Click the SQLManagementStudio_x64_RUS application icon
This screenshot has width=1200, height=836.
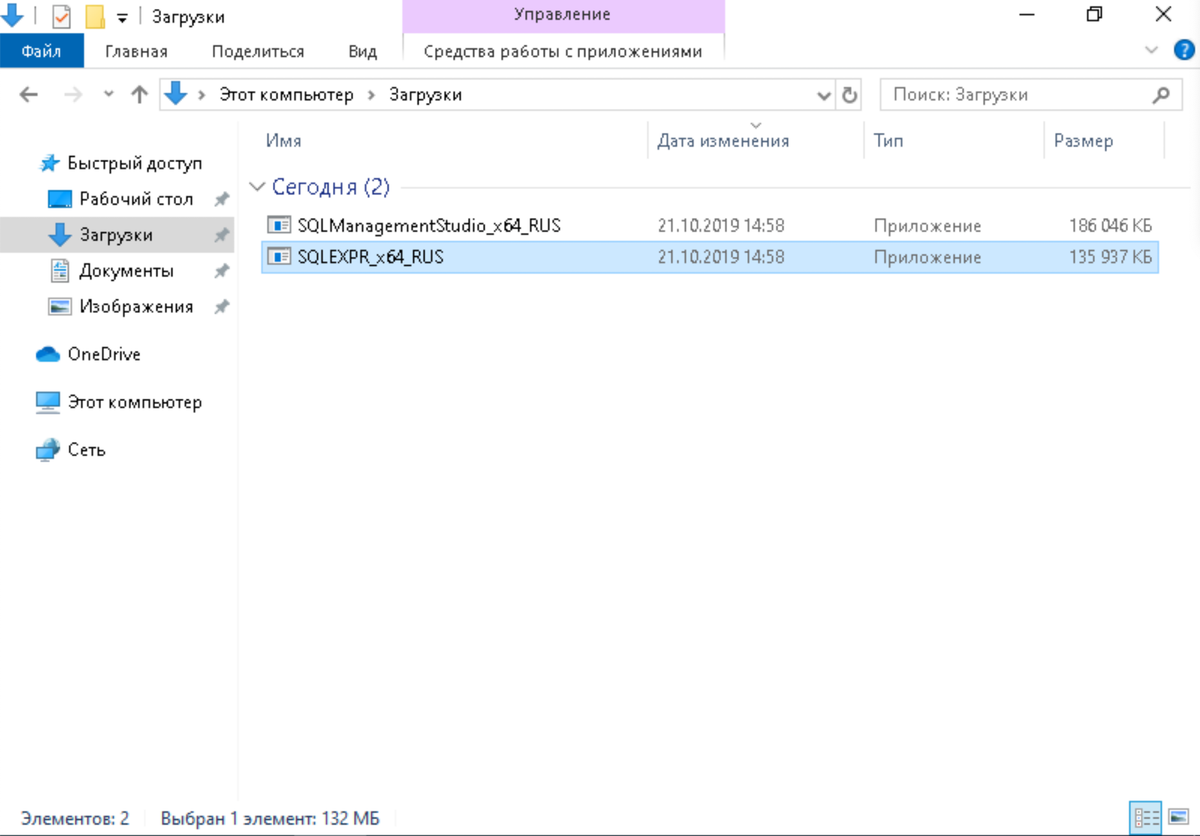click(x=280, y=225)
